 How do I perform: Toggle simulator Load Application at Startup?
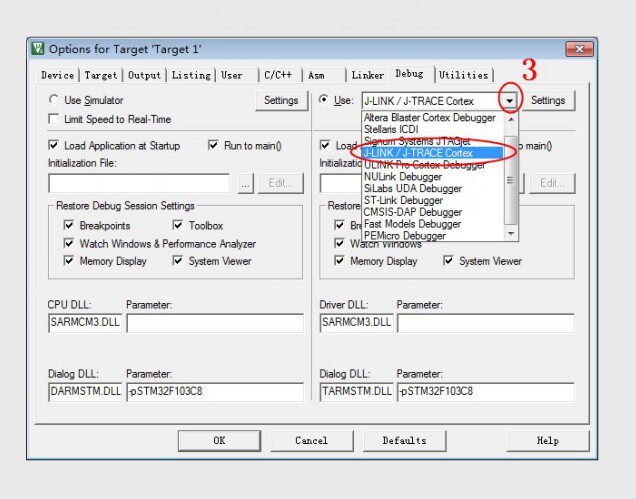[53, 145]
